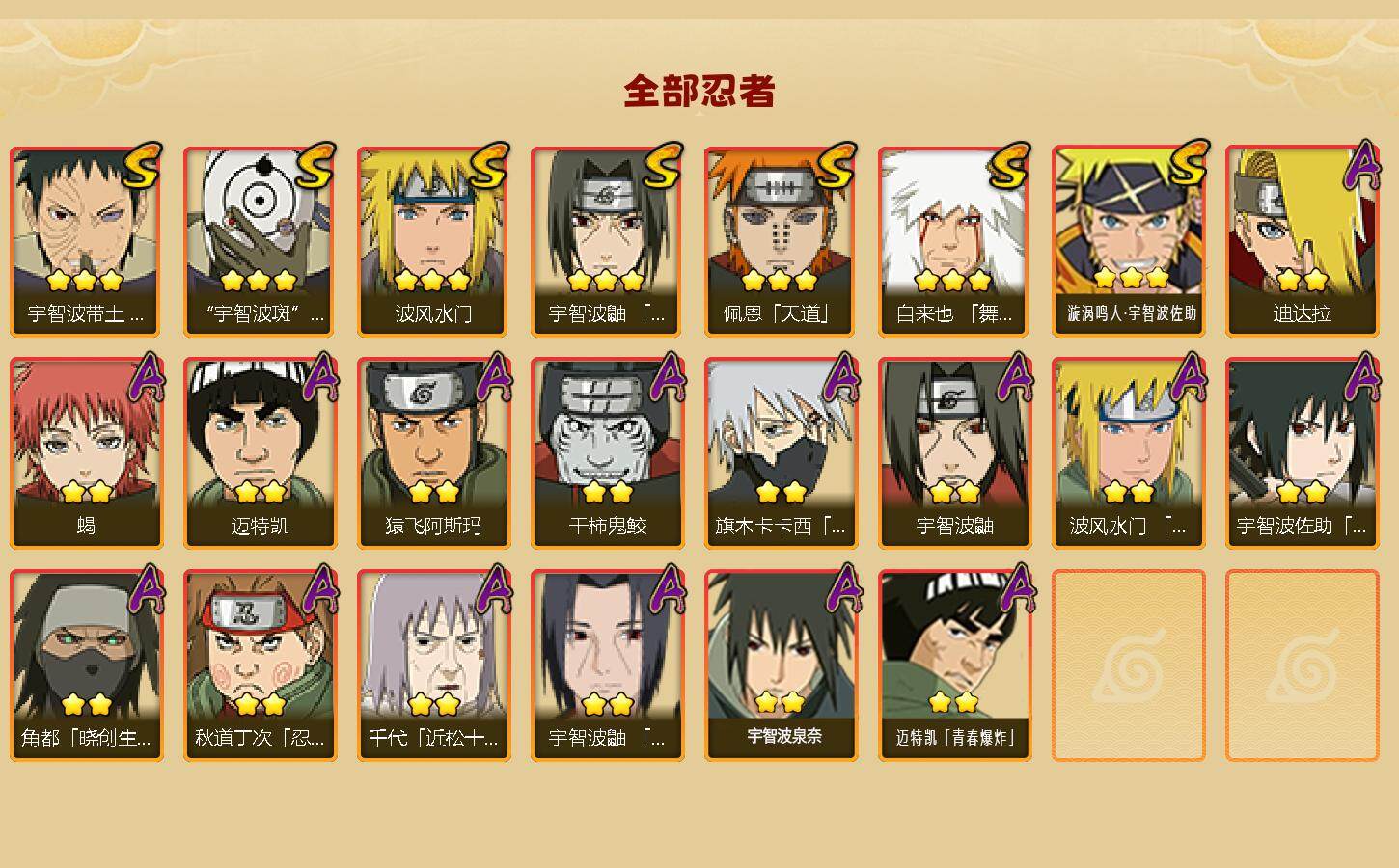Select the 漩涡鸣人·宇智波佐助 card
The height and width of the screenshot is (868, 1399).
coord(1128,241)
